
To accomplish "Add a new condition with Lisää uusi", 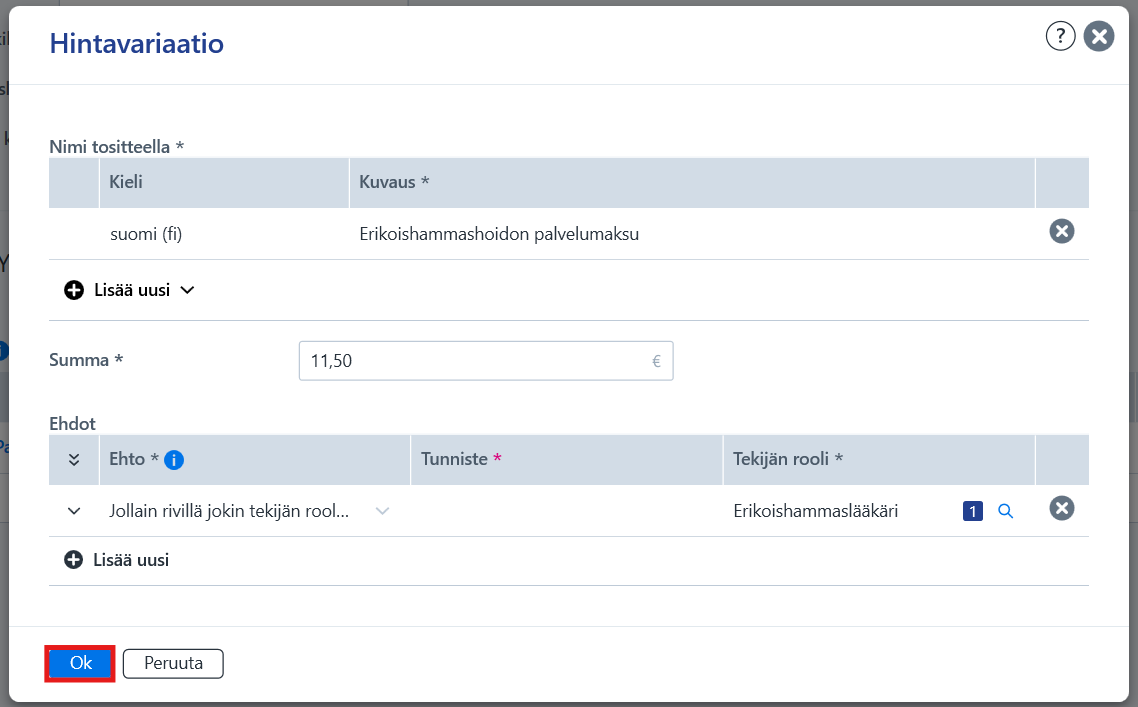I will (116, 560).
